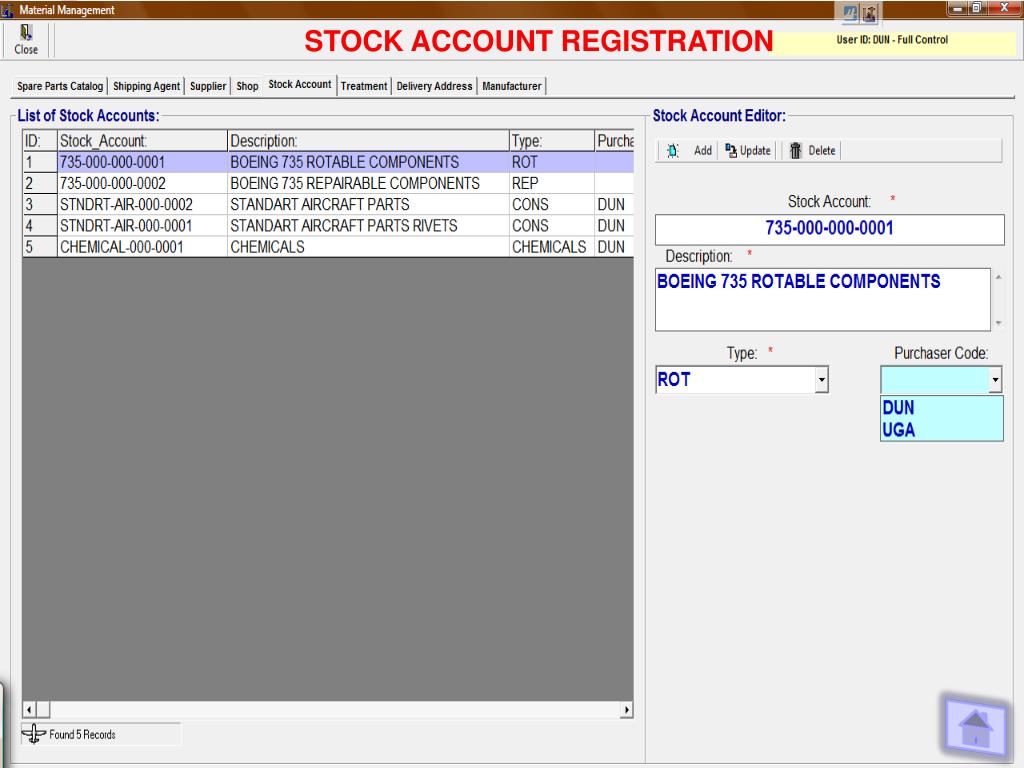Click the Delete button label

[x=822, y=151]
